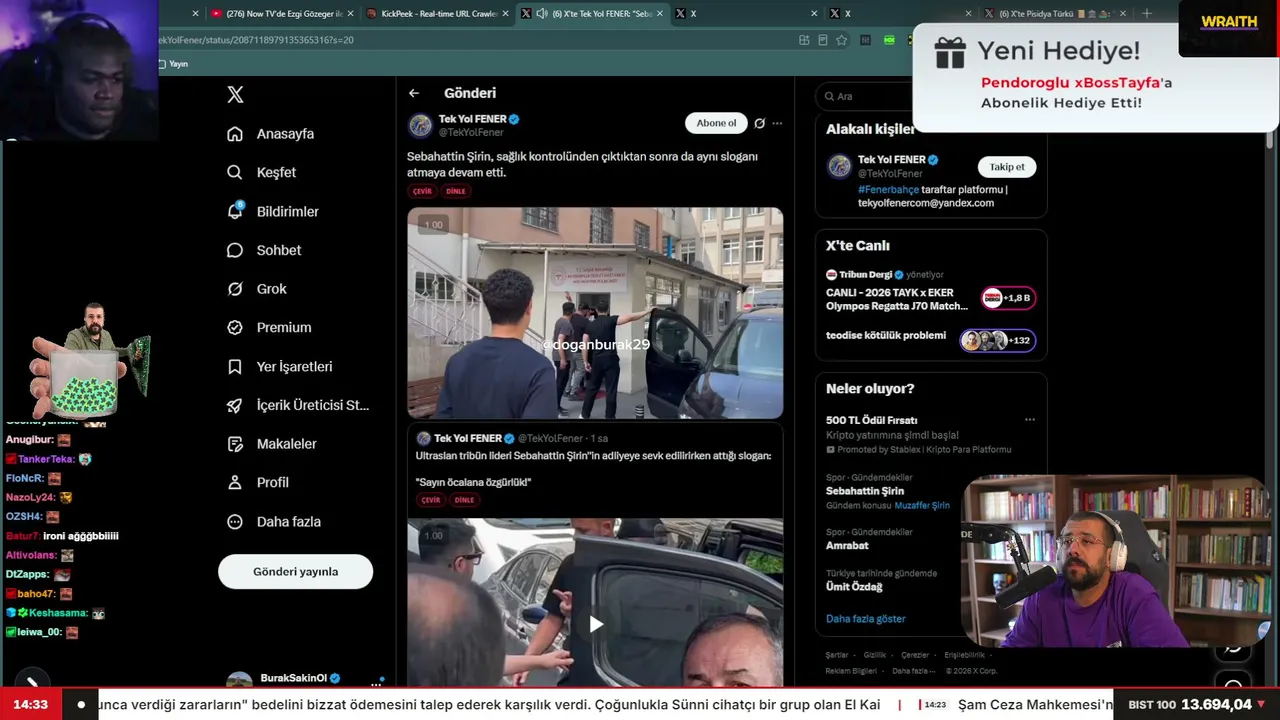Click the Gizlilik footer link
Screen dimensions: 1280x720
click(875, 655)
